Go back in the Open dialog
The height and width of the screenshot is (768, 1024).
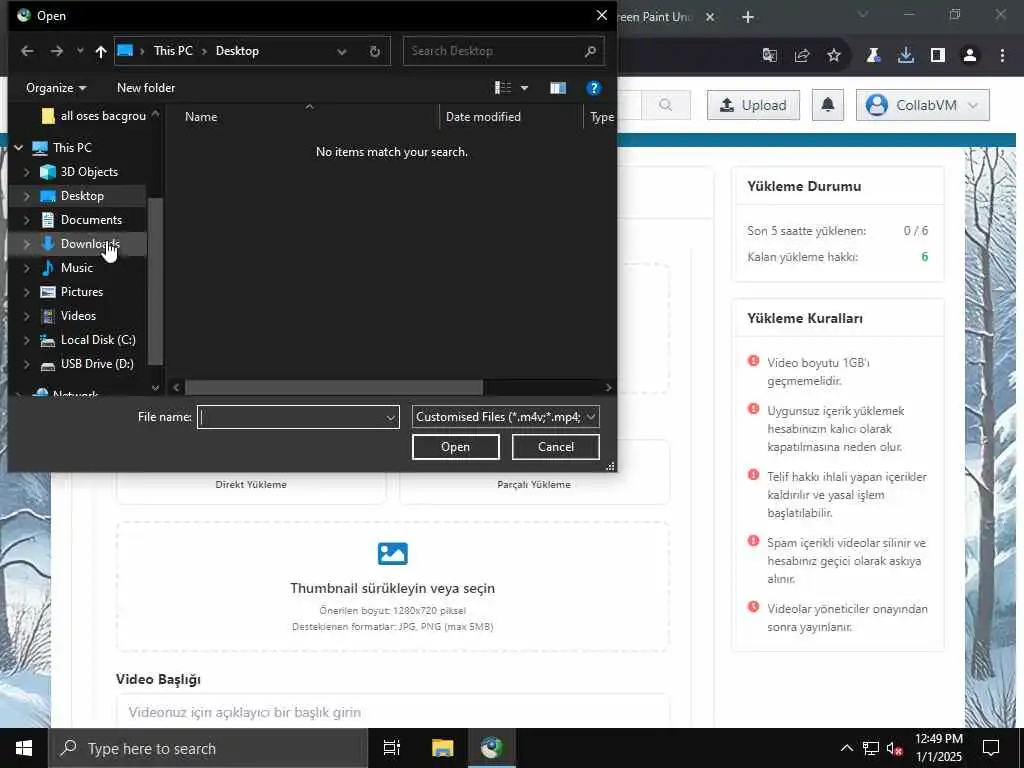coord(27,51)
